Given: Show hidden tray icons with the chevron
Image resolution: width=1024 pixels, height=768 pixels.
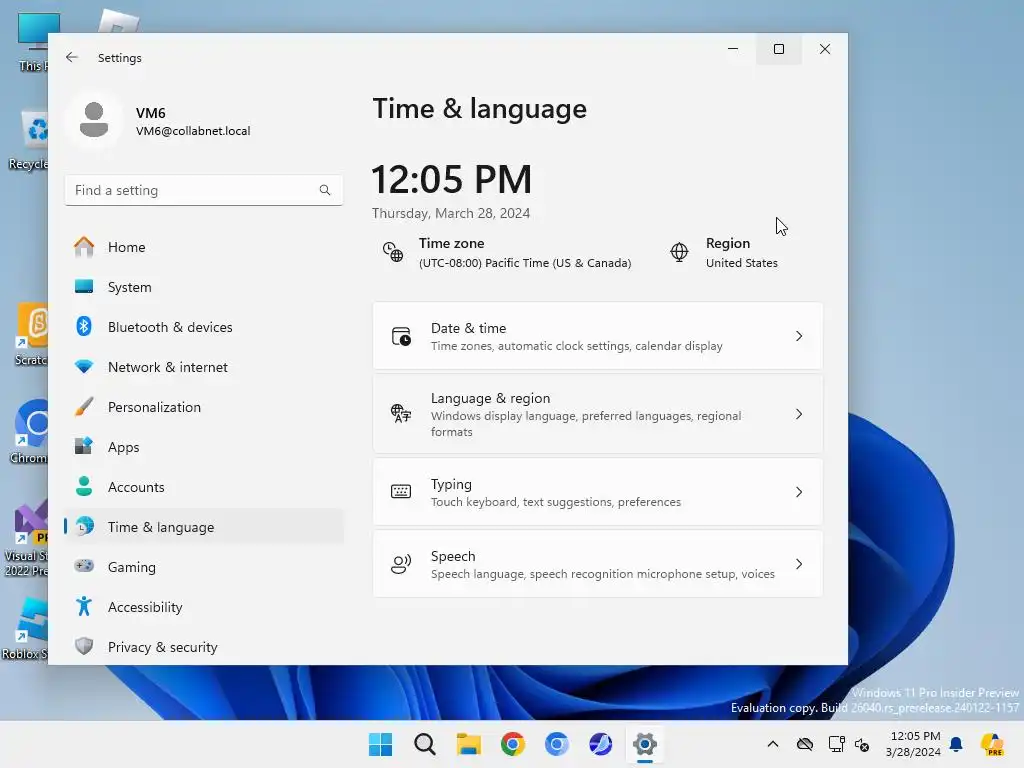Looking at the screenshot, I should (x=773, y=744).
